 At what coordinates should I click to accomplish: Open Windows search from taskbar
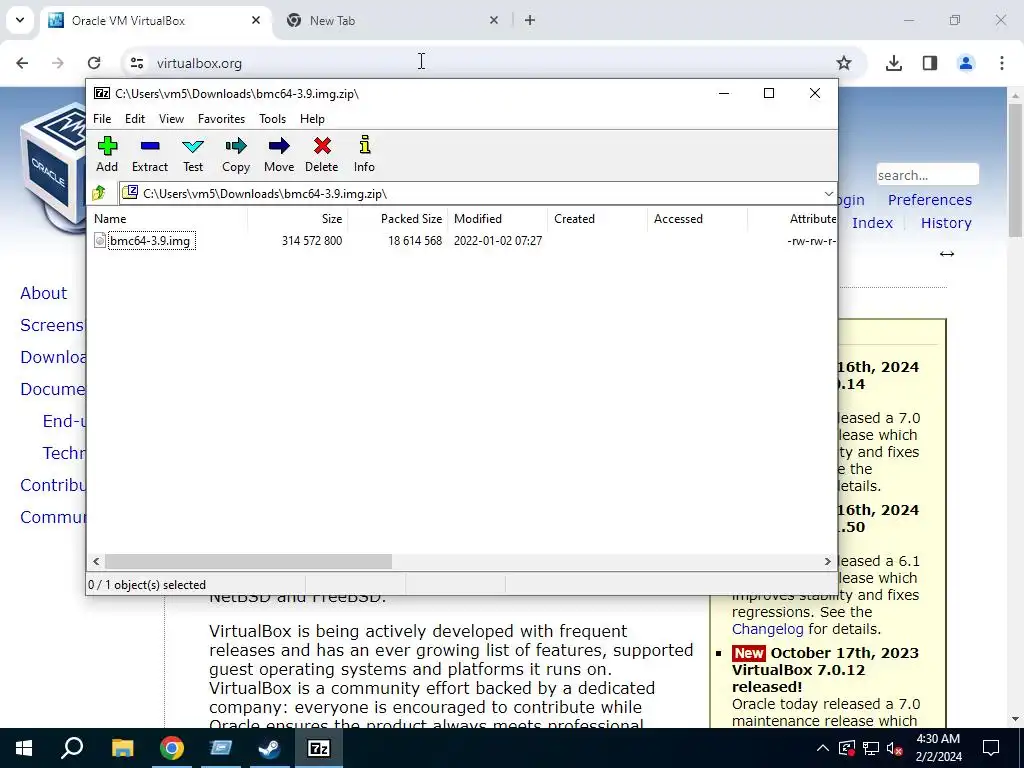point(72,748)
